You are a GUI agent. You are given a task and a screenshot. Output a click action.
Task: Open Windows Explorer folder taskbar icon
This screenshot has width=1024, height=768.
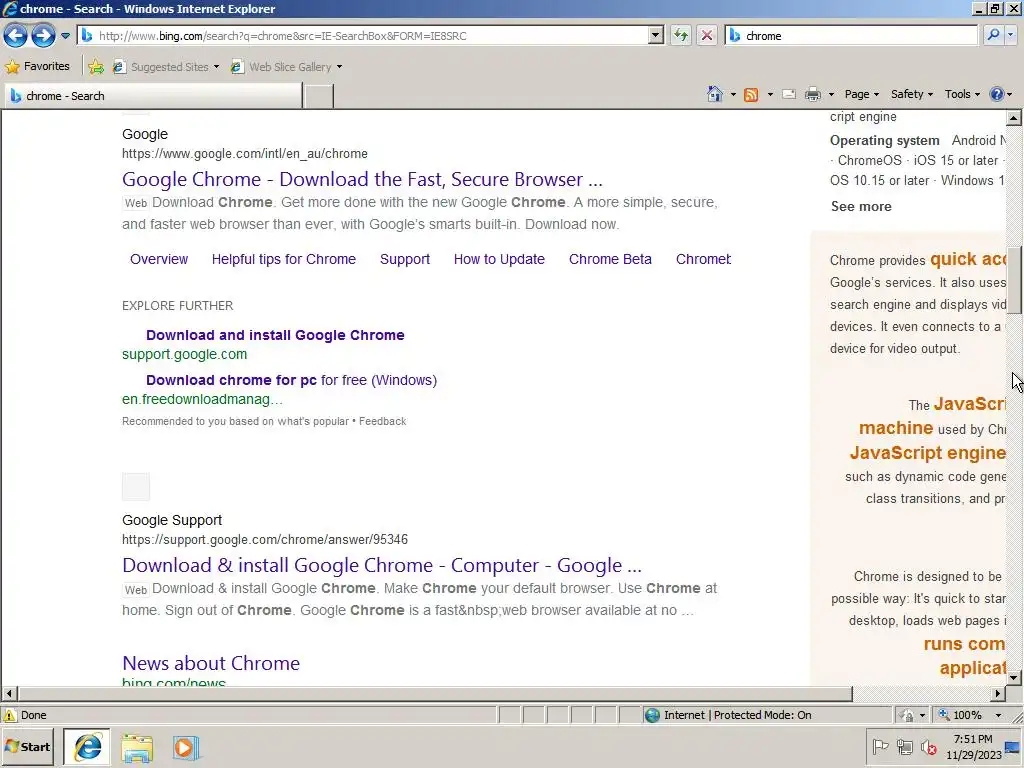pos(136,748)
